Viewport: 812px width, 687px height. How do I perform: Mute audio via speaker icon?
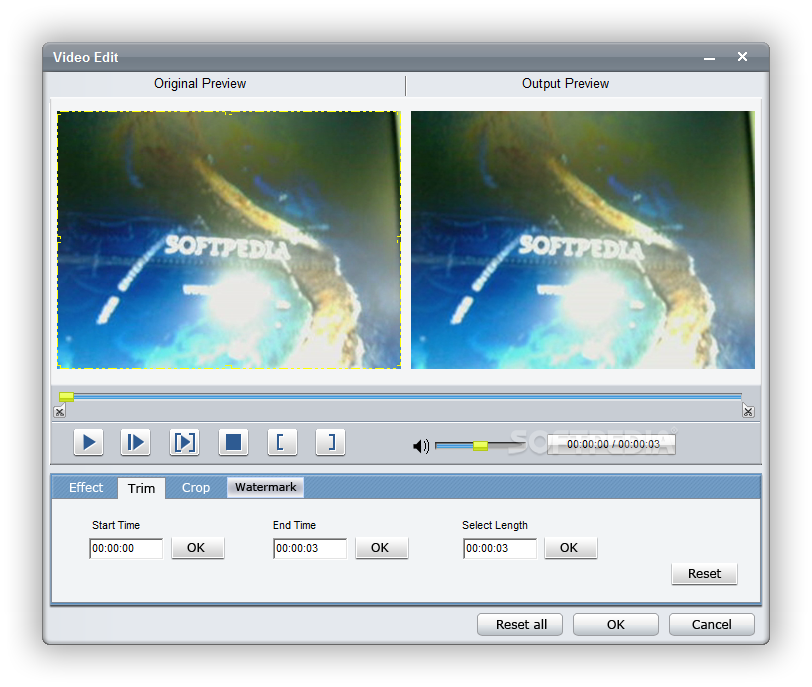[421, 446]
